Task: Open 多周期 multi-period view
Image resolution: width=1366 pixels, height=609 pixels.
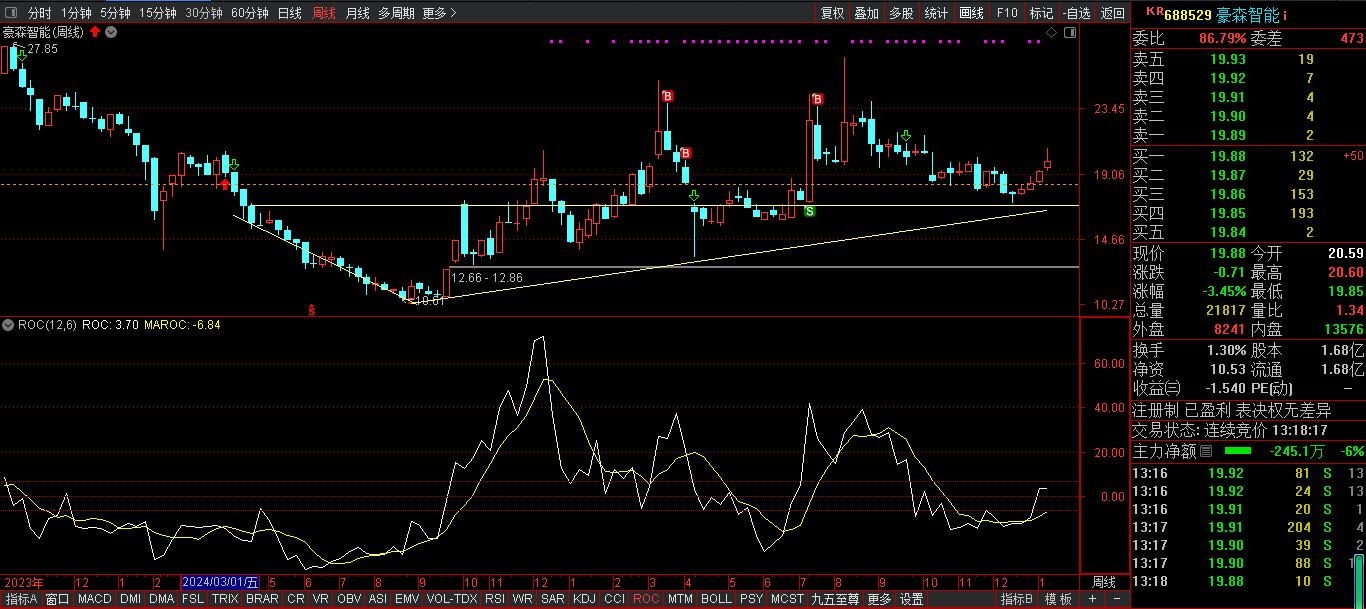Action: tap(396, 13)
